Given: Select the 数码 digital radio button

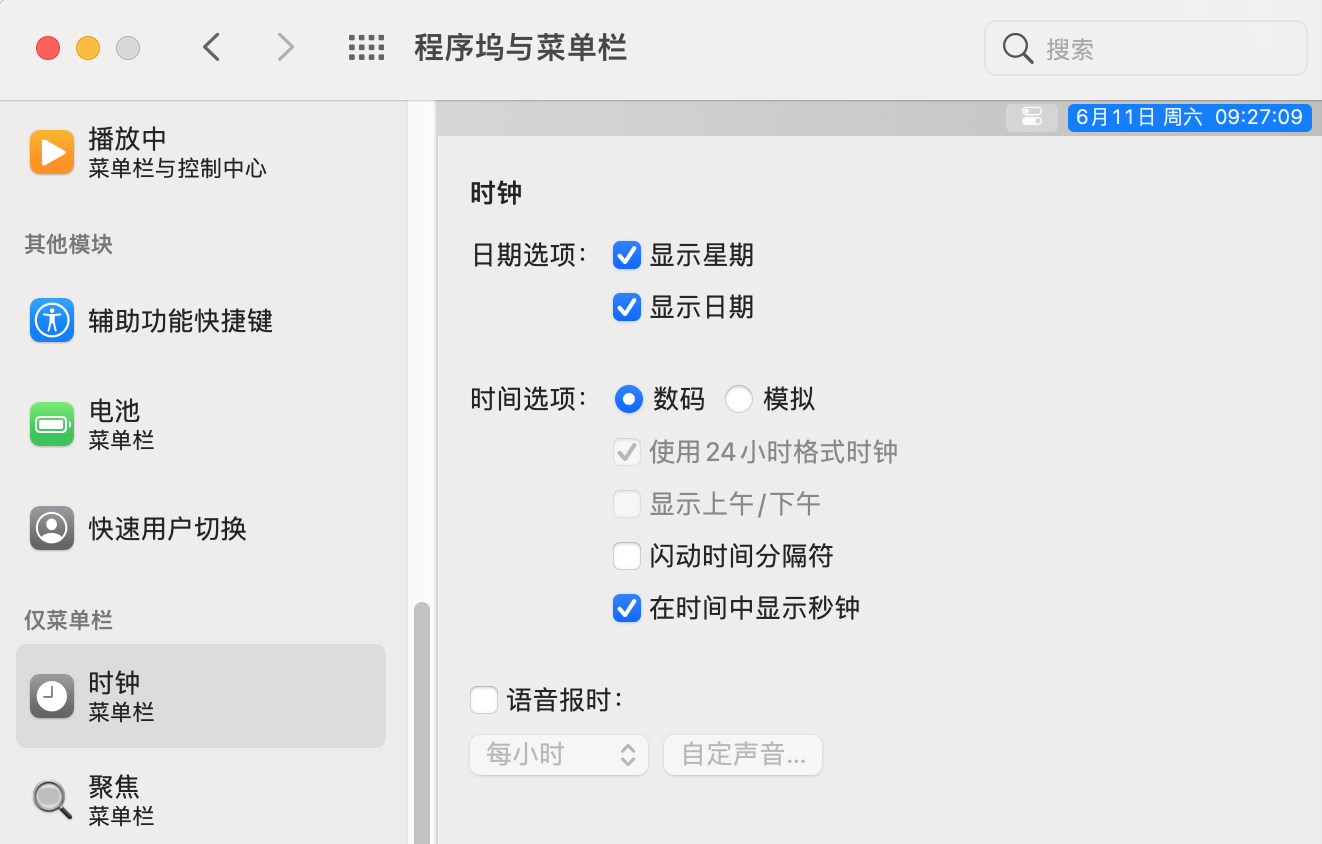Looking at the screenshot, I should (628, 400).
